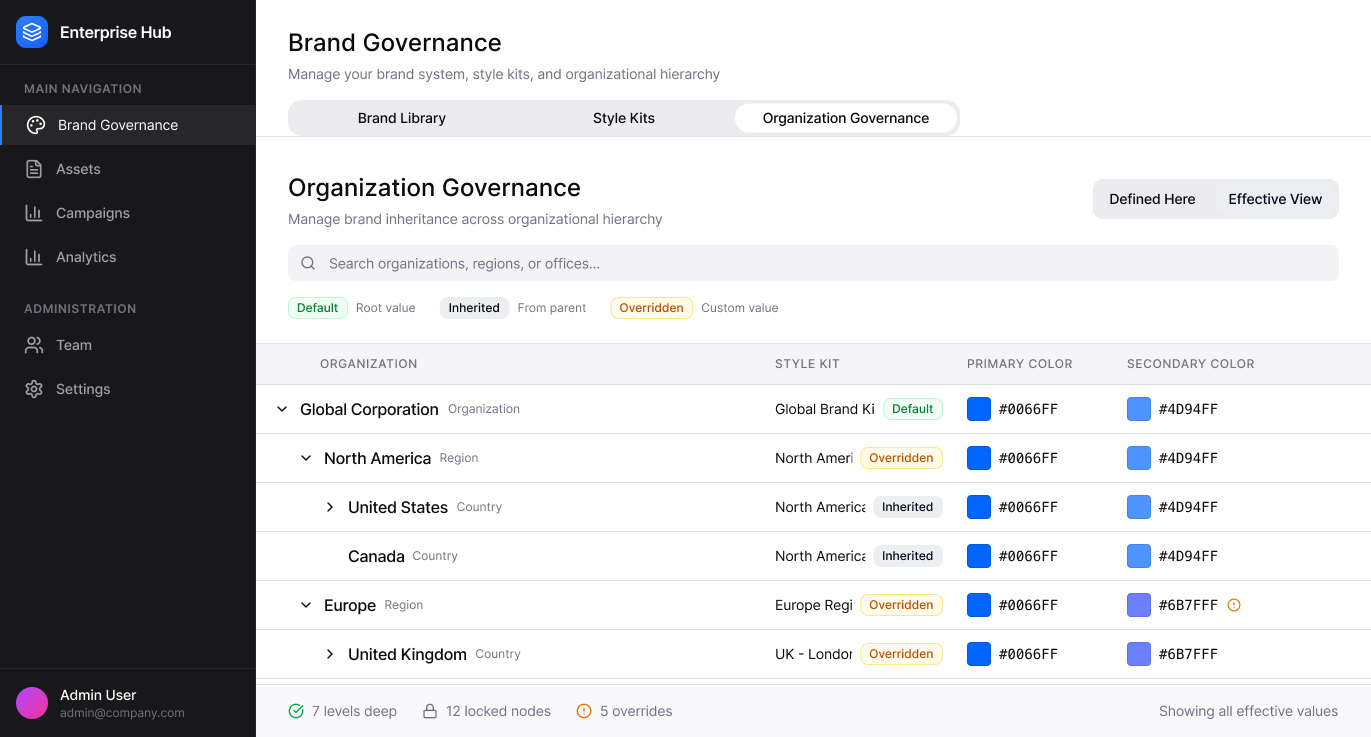Click the search magnifier icon
The width and height of the screenshot is (1371, 737).
pos(309,263)
